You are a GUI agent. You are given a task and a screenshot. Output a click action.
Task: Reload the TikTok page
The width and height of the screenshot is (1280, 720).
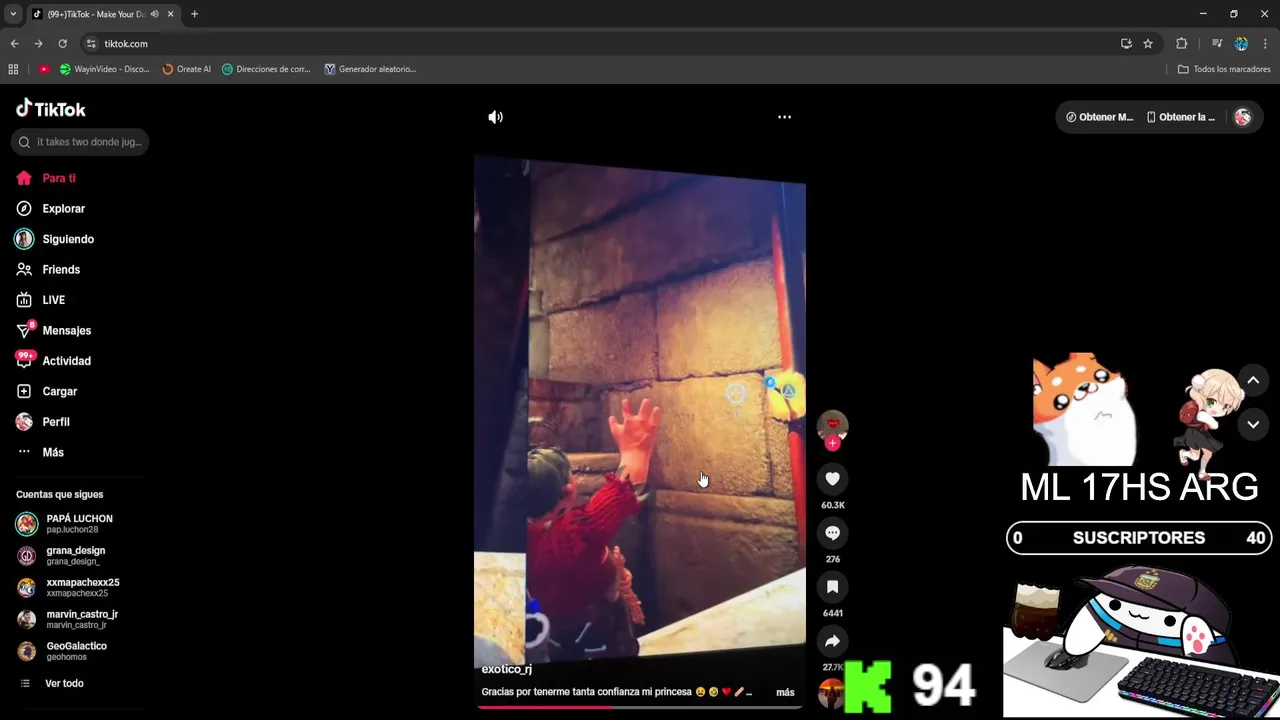click(62, 44)
